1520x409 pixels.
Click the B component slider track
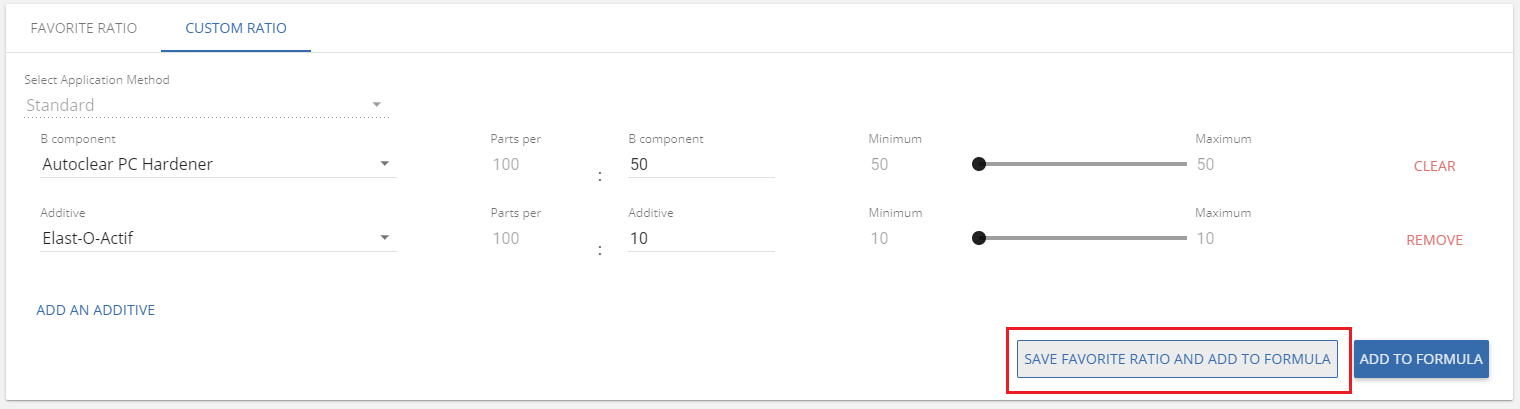point(1083,164)
